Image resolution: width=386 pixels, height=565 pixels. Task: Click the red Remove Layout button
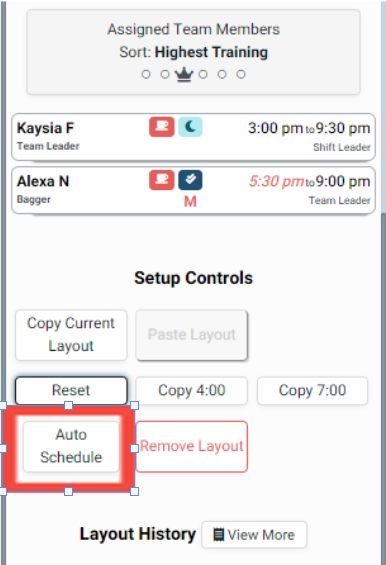192,446
